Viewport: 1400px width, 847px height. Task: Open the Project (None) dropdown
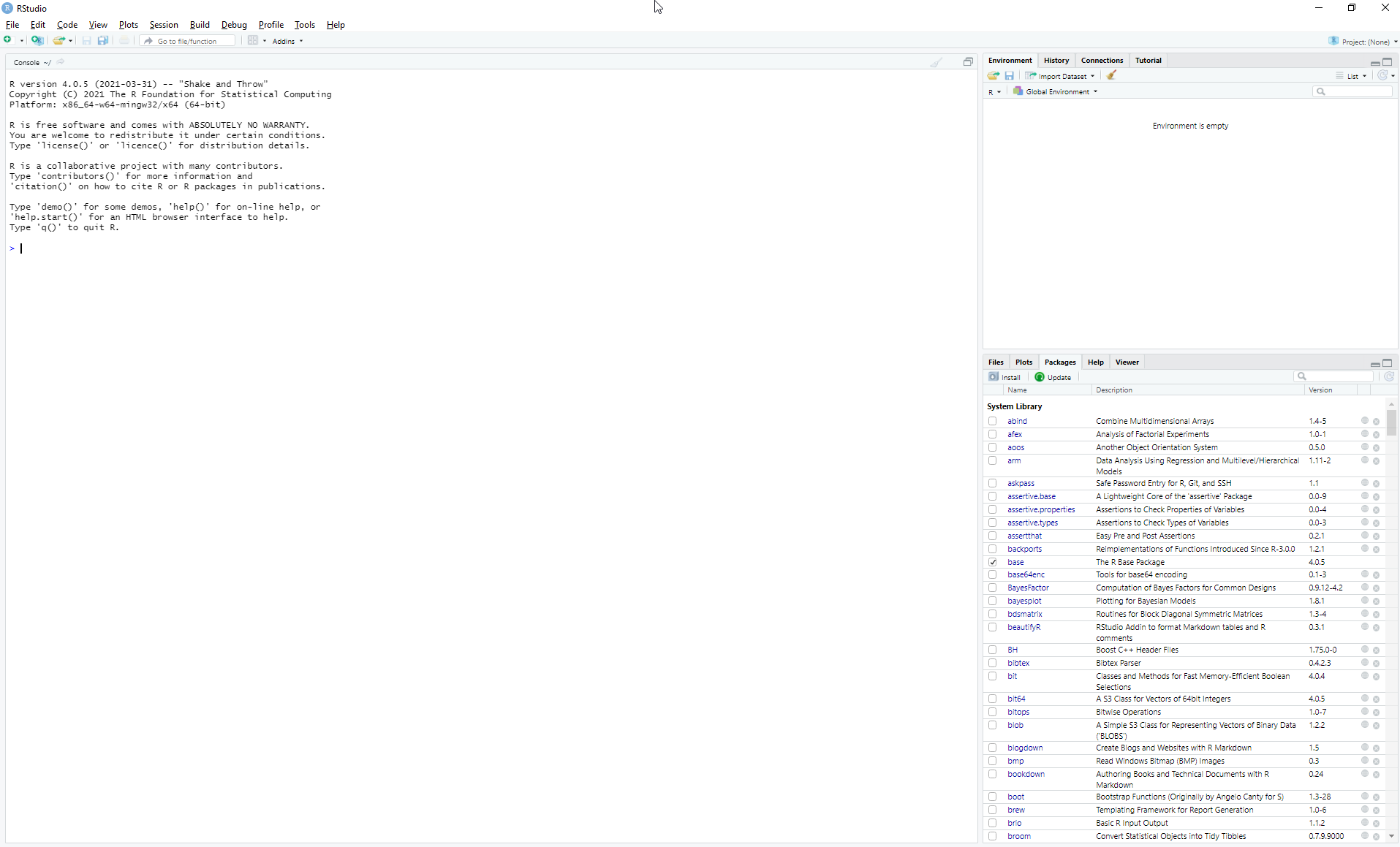click(x=1363, y=42)
